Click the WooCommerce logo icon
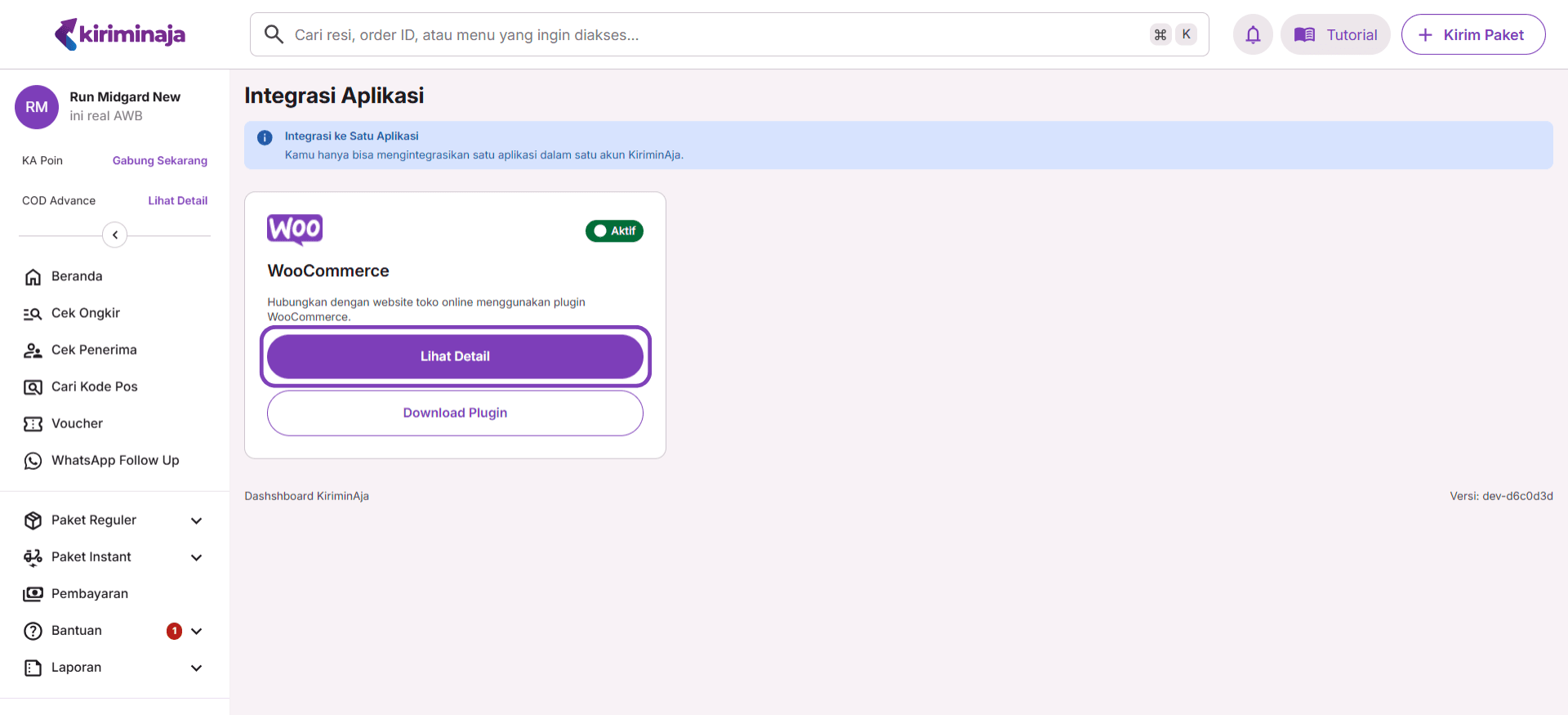Screen dimensions: 1568x715 pos(295,230)
